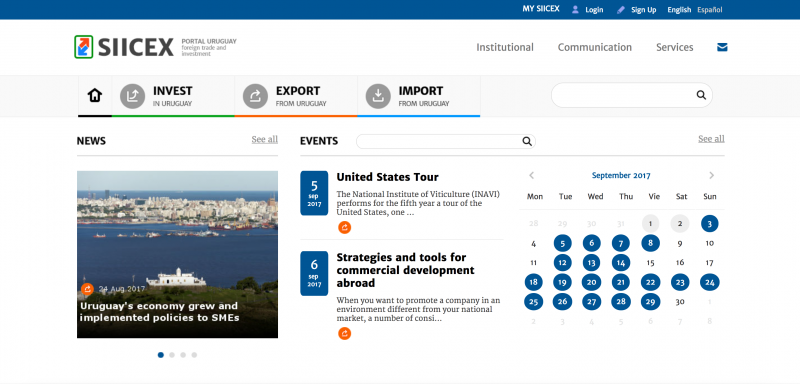
Task: Advance calendar to next month
Action: click(711, 175)
